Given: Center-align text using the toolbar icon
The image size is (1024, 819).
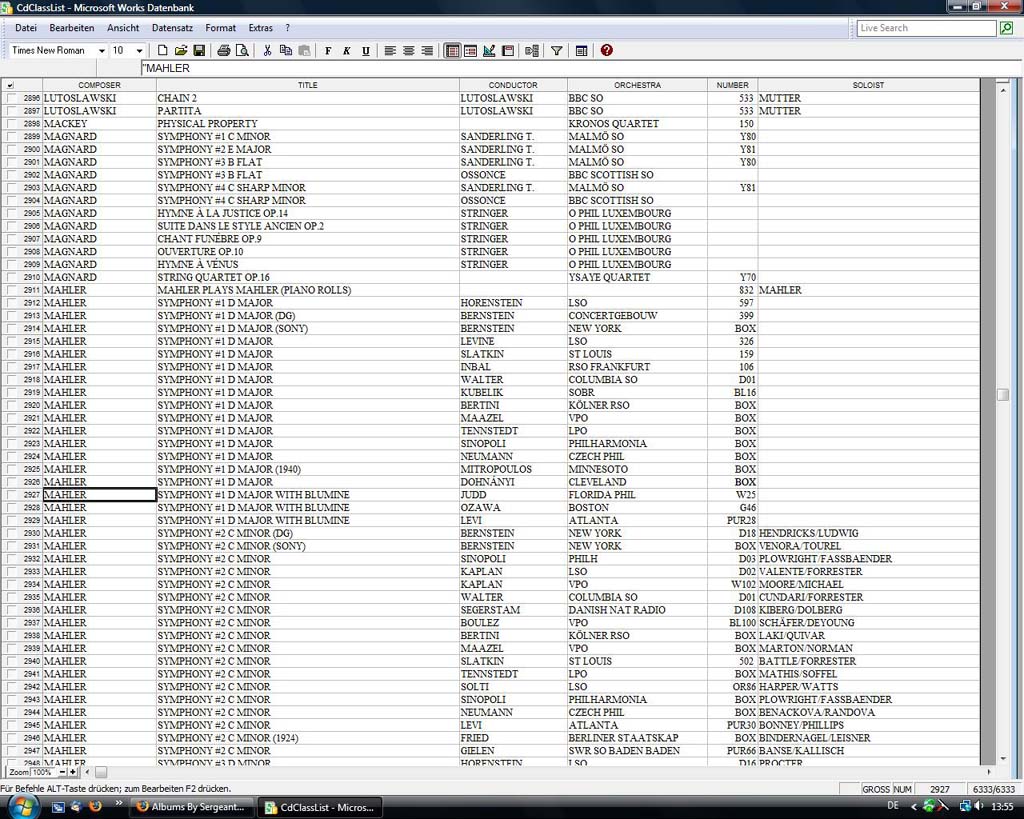Looking at the screenshot, I should [x=408, y=51].
